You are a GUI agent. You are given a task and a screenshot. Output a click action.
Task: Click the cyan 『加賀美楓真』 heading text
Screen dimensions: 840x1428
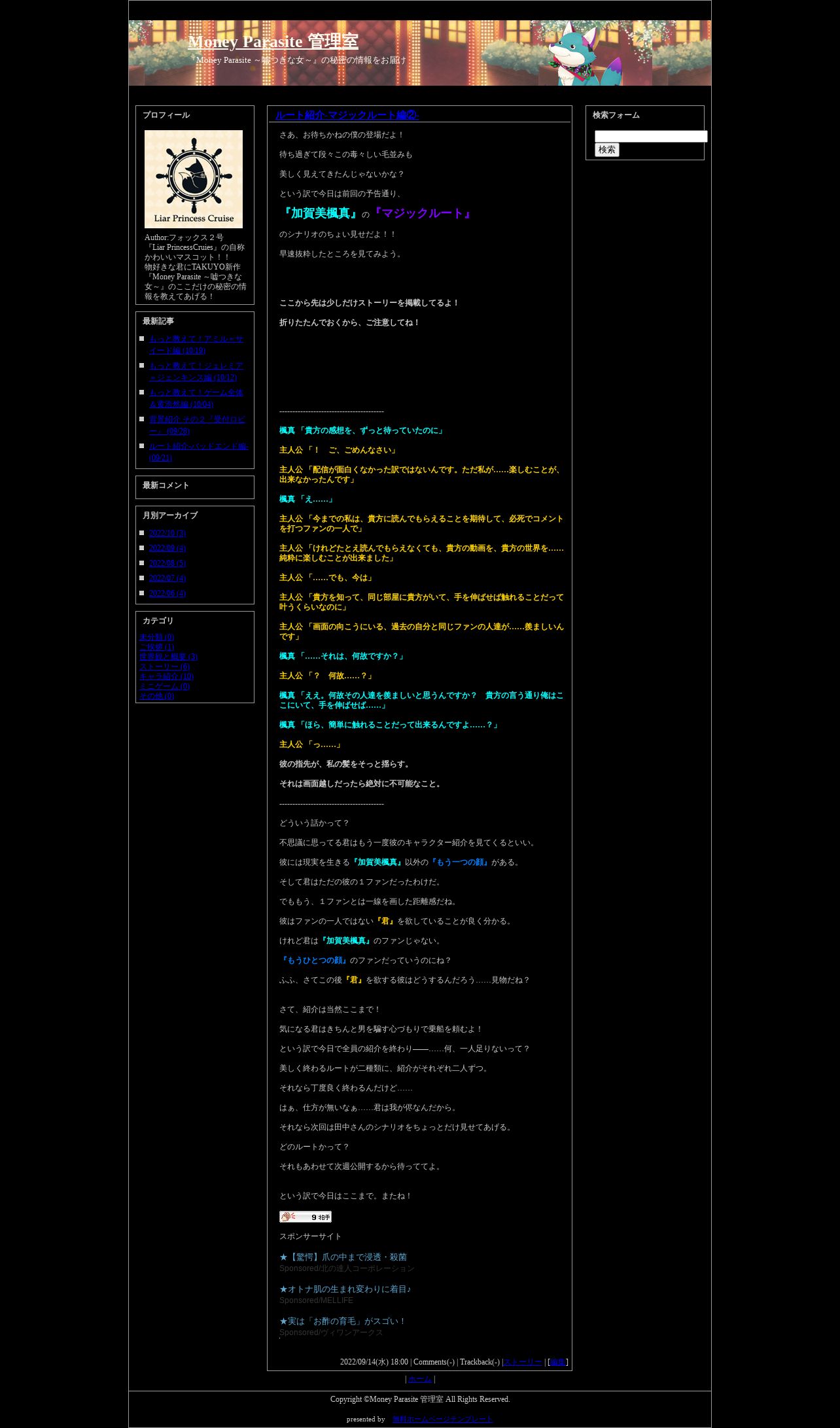319,213
